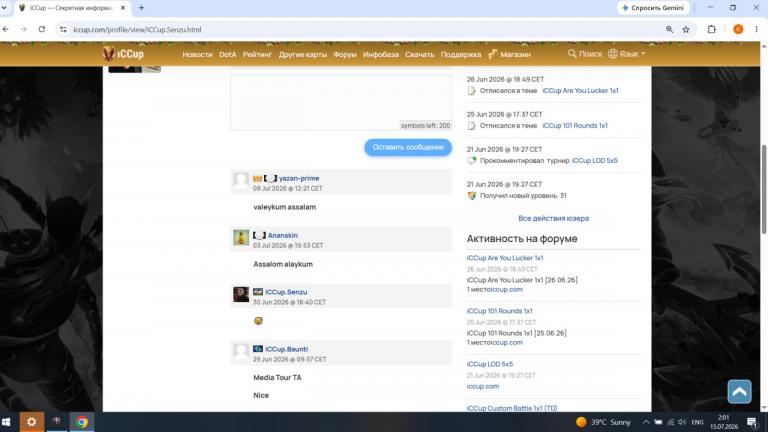Image resolution: width=768 pixels, height=432 pixels.
Task: Open iCCup LOD 5x5 tournament activity link
Action: [595, 161]
